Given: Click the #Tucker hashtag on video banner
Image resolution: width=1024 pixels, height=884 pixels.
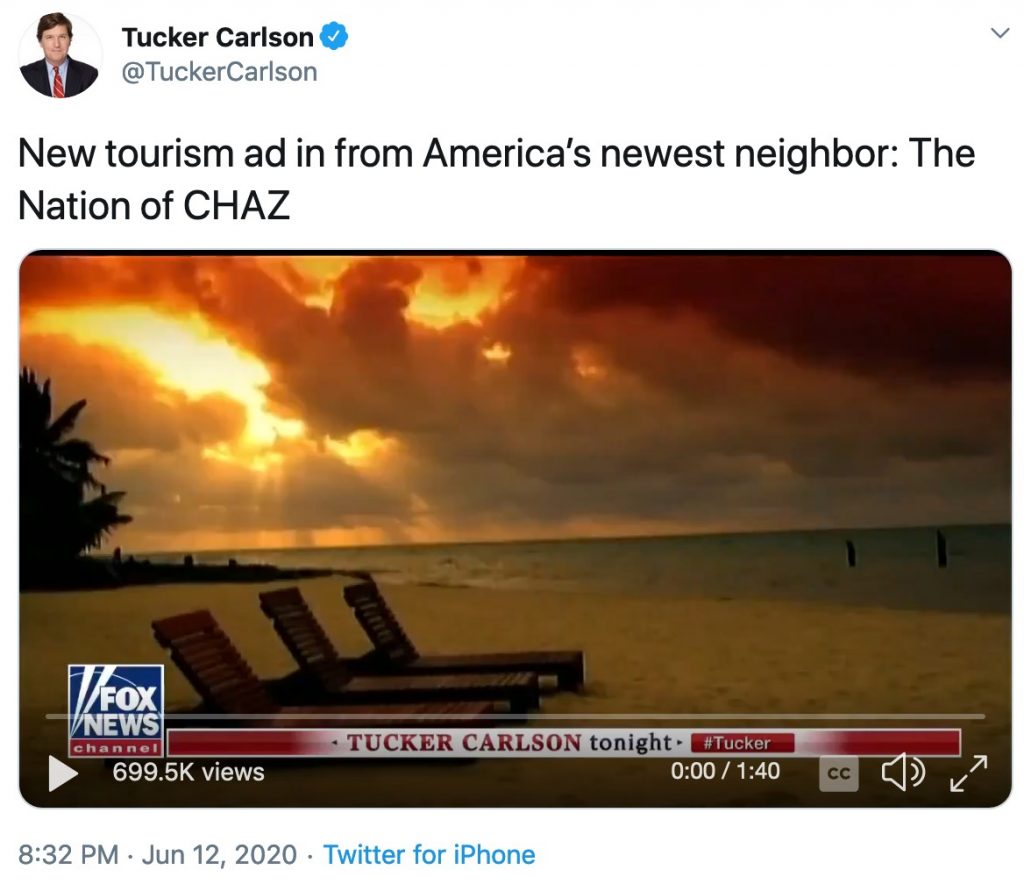Looking at the screenshot, I should pos(743,743).
